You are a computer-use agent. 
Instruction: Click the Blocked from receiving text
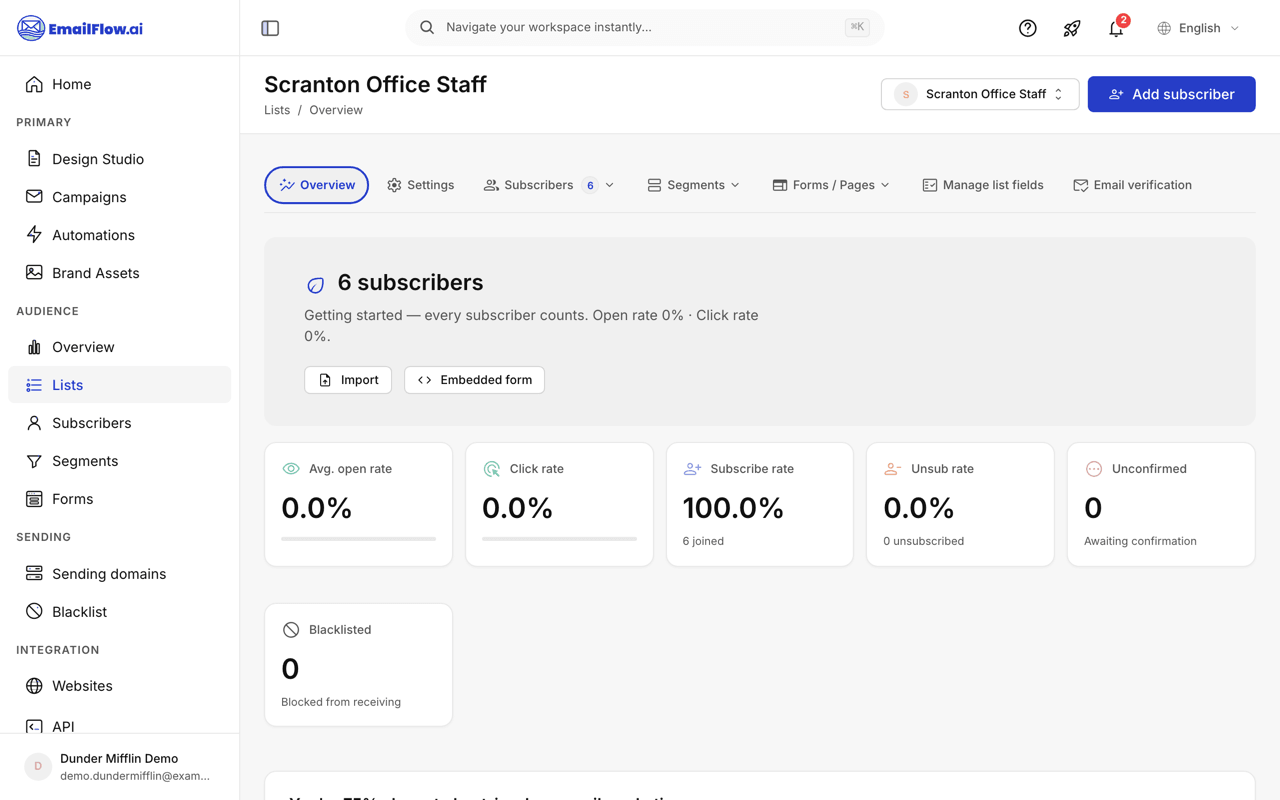coord(341,702)
